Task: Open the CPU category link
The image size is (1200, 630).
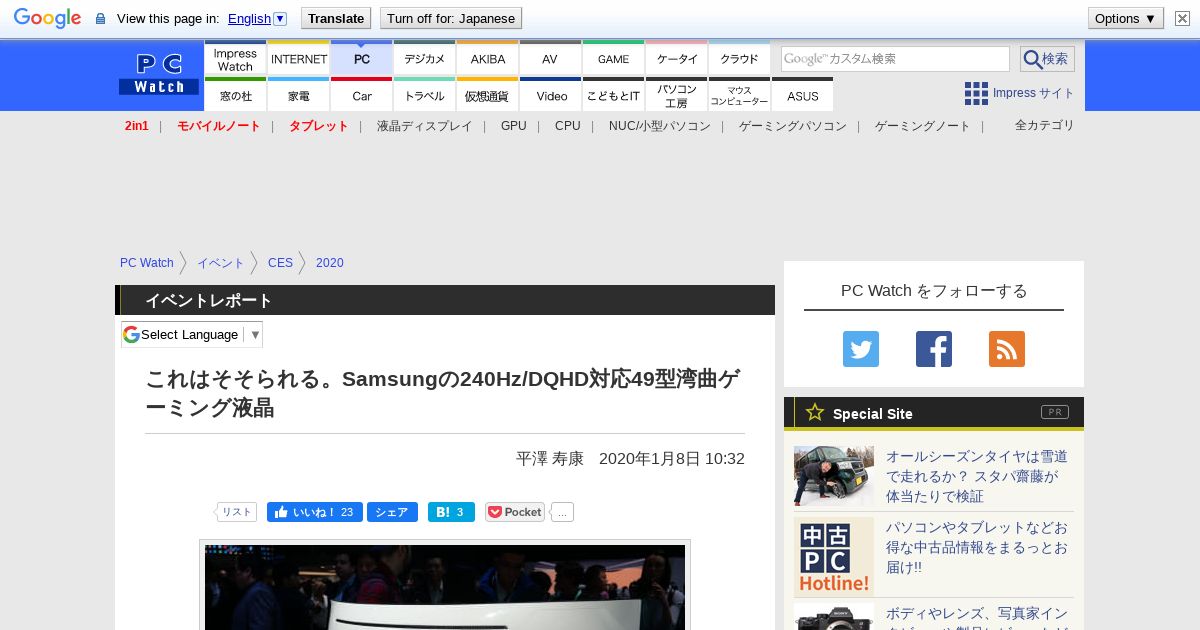Action: click(568, 126)
